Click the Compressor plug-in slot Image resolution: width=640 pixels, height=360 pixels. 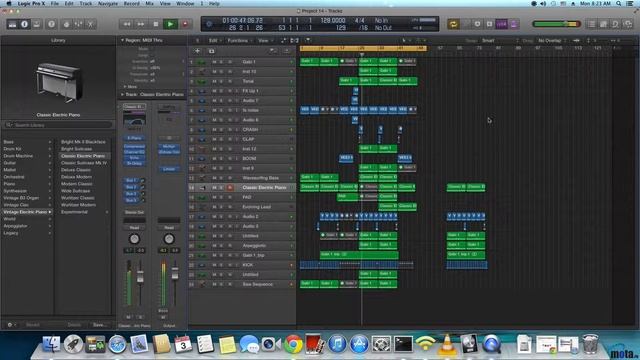click(134, 147)
